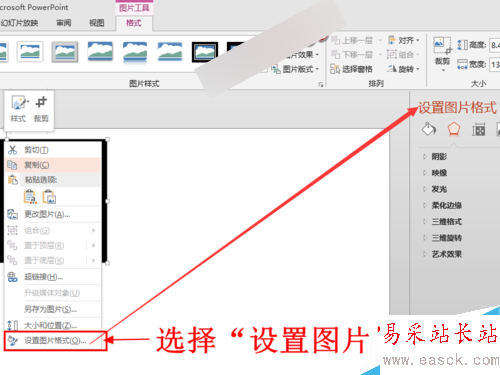The width and height of the screenshot is (500, 375).
Task: Click the change picture icon beside 更改图片
Action: (x=12, y=214)
